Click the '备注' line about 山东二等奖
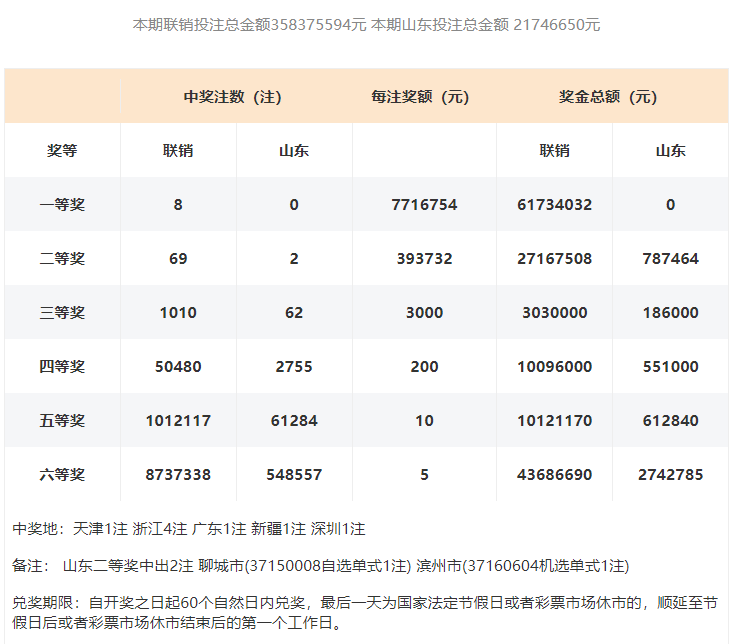The width and height of the screenshot is (733, 644). [x=321, y=565]
